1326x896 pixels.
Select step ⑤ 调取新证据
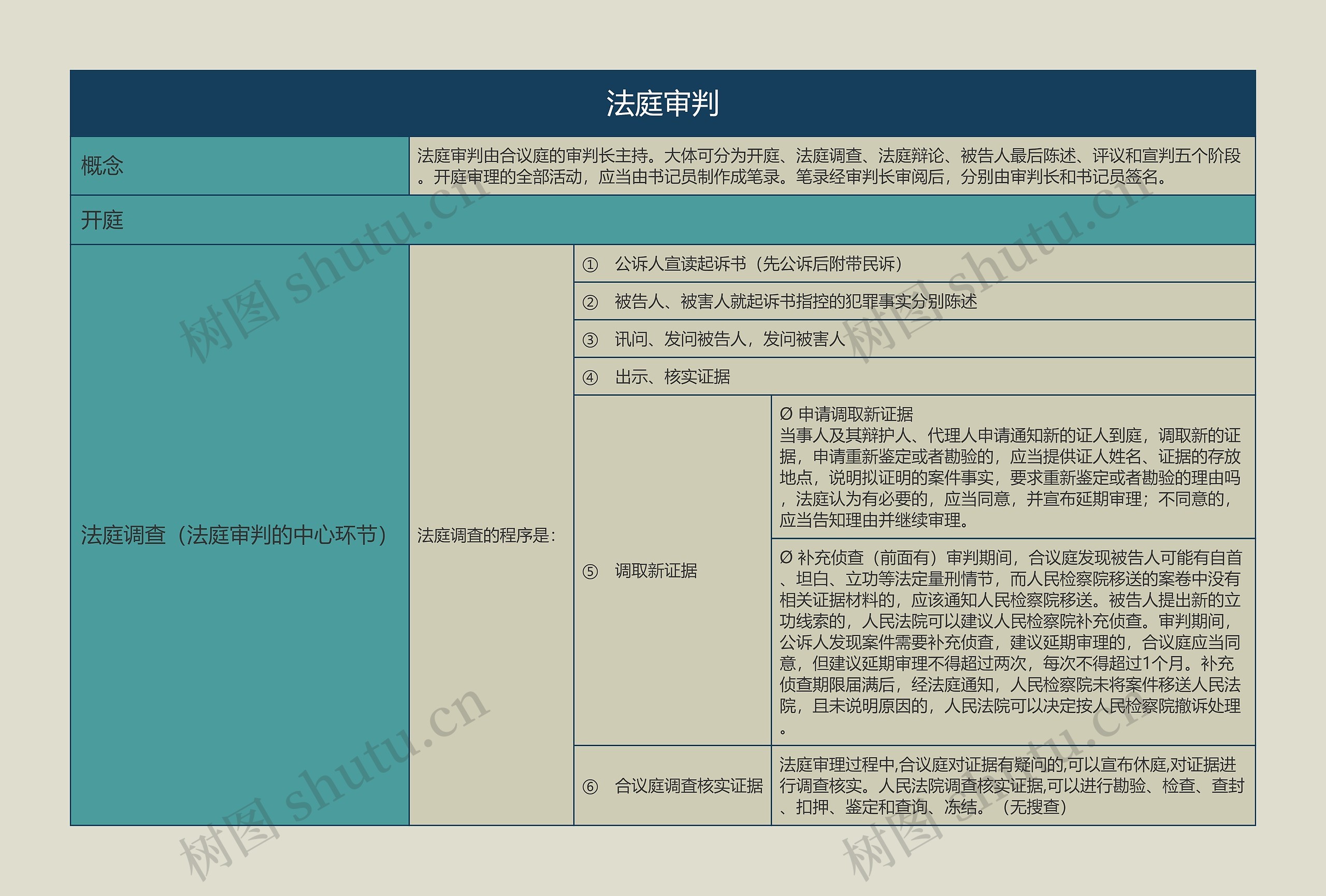[x=672, y=570]
